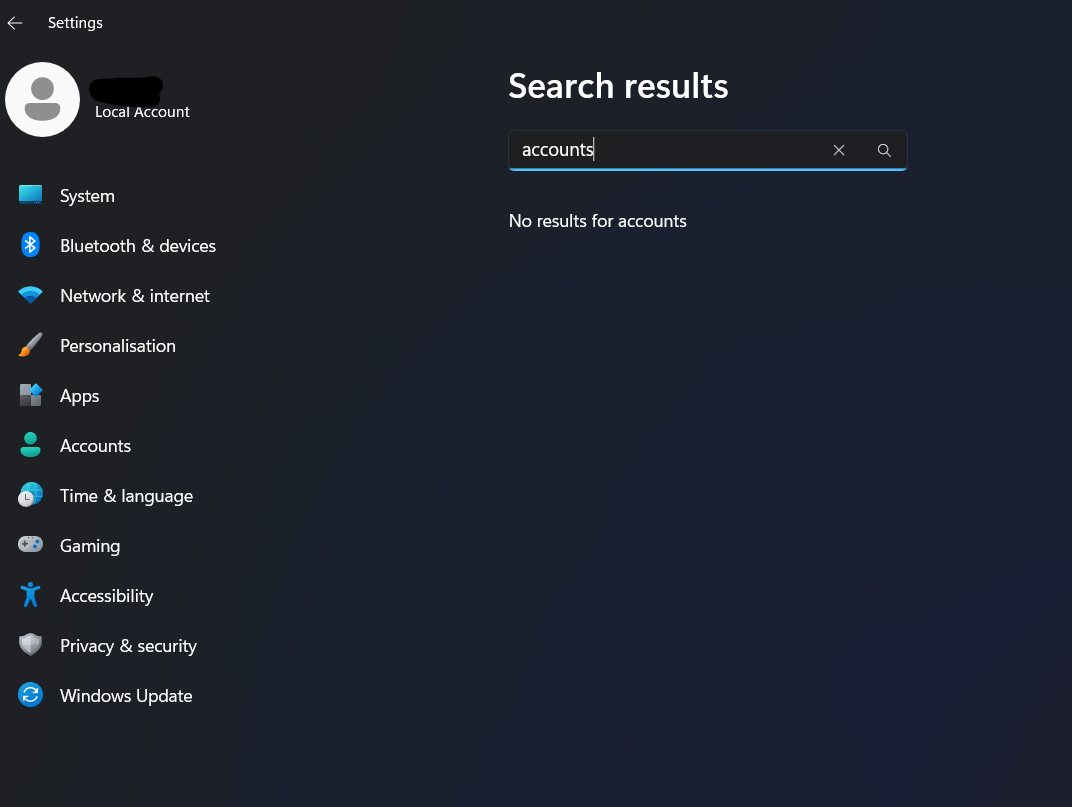Viewport: 1072px width, 807px height.
Task: Open Privacy & security shield icon
Action: [x=30, y=644]
